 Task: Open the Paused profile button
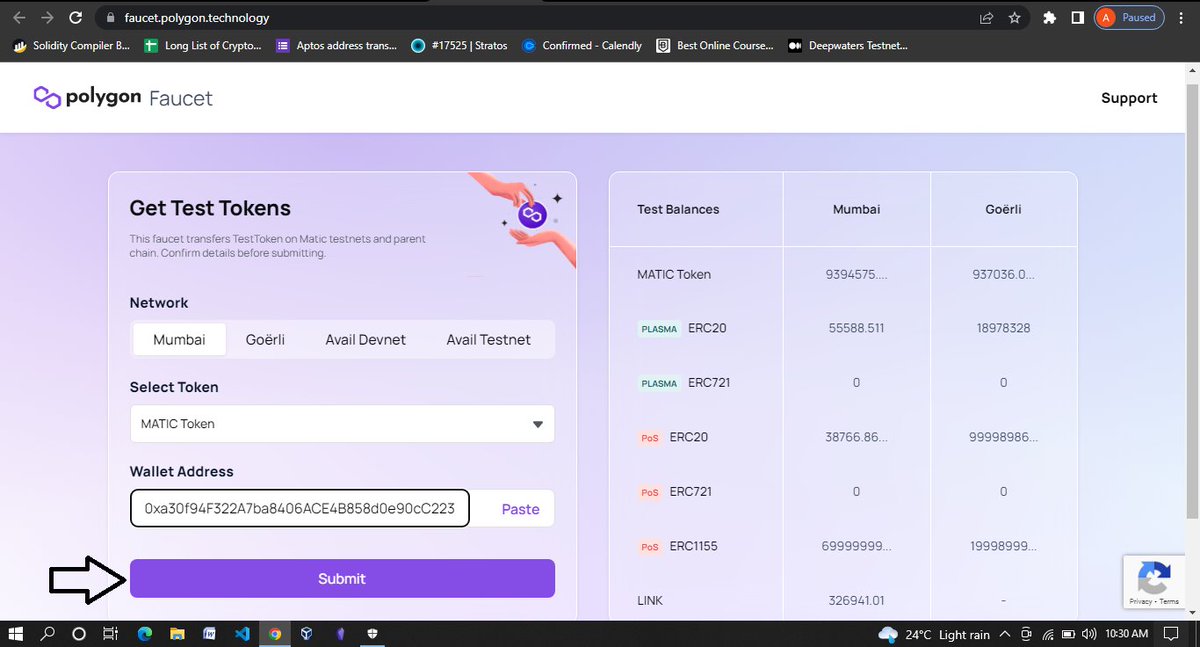point(1130,18)
